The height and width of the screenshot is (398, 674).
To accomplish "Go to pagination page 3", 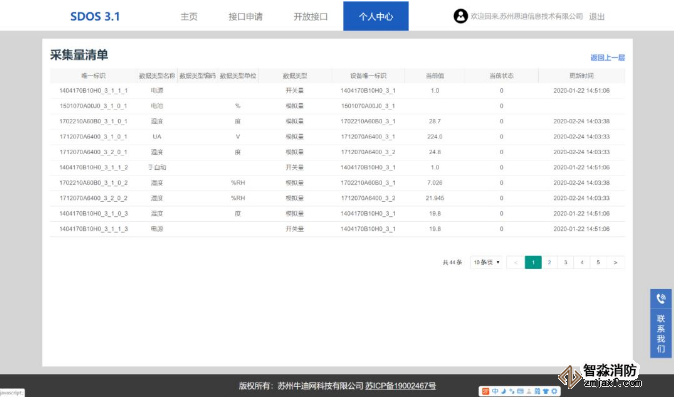I will tap(566, 262).
